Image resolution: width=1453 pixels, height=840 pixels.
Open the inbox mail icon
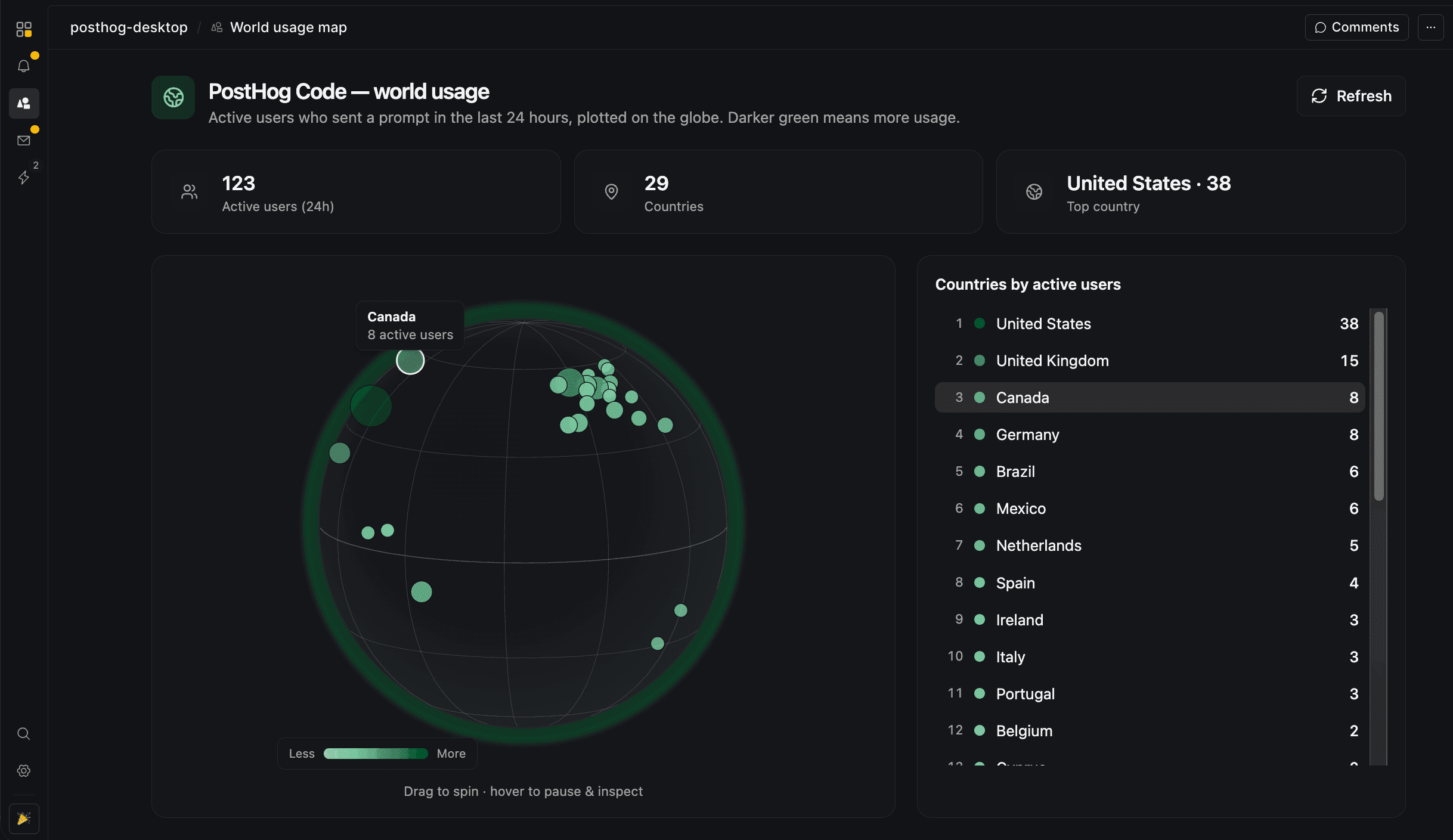pos(24,141)
